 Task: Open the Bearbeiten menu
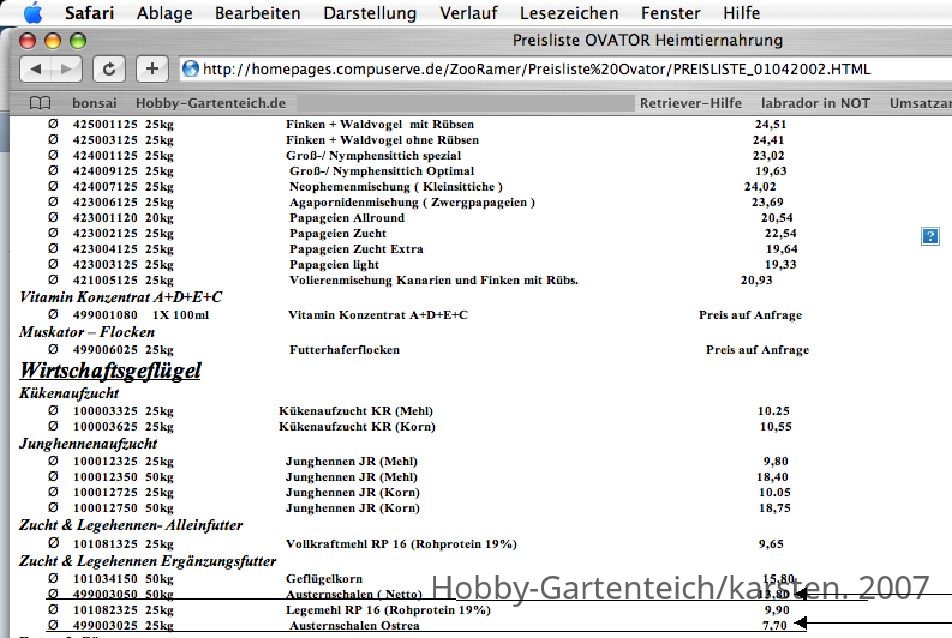point(257,13)
